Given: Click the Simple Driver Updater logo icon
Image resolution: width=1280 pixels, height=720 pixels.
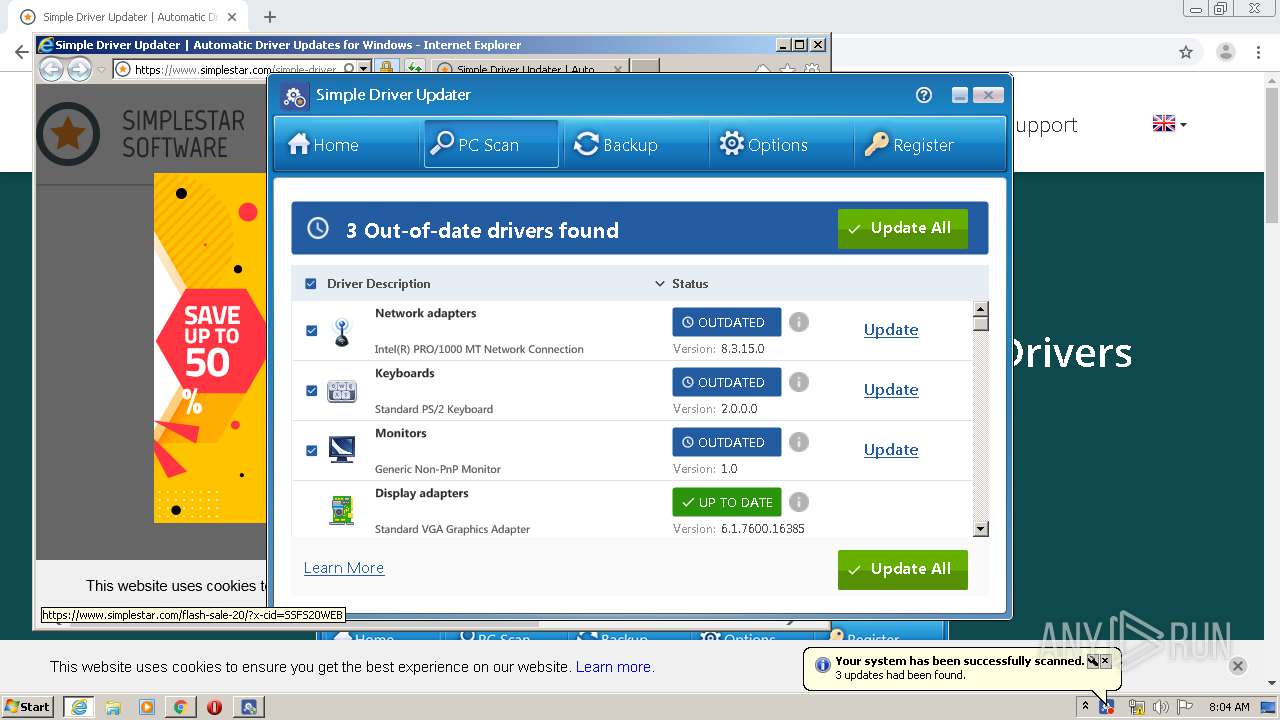Looking at the screenshot, I should click(x=294, y=96).
